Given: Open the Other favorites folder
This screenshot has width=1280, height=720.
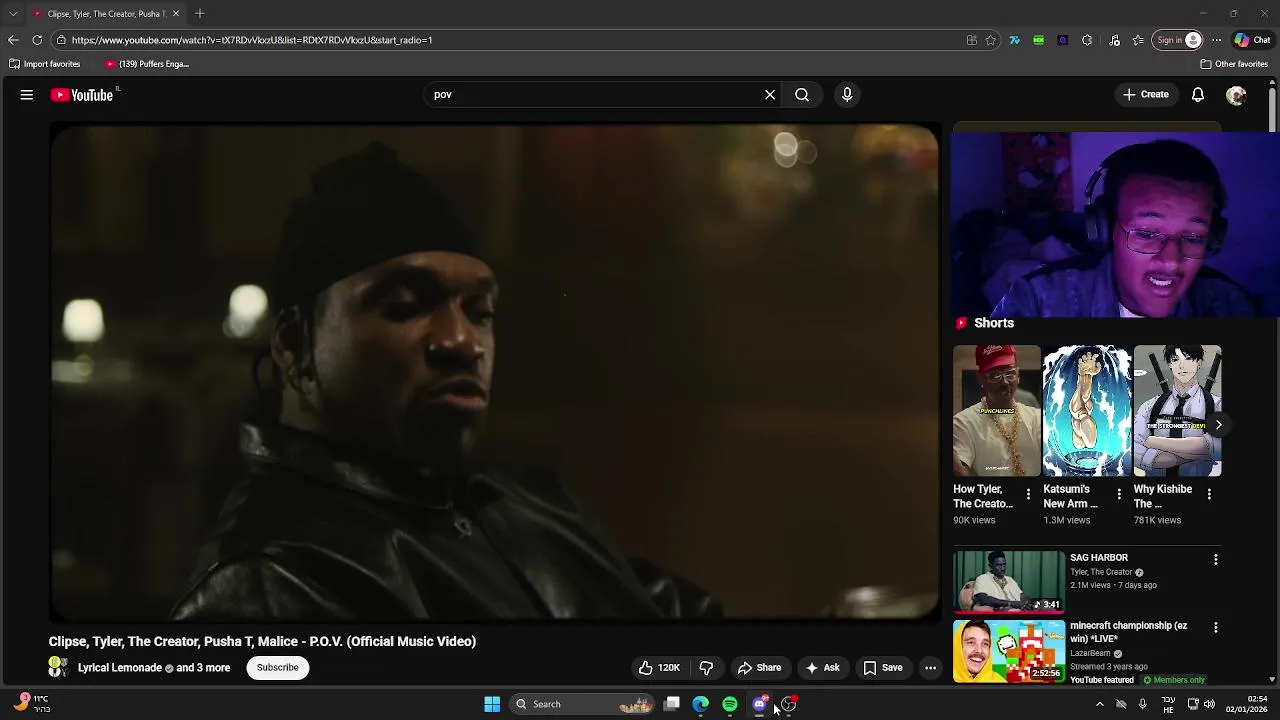Looking at the screenshot, I should point(1234,64).
